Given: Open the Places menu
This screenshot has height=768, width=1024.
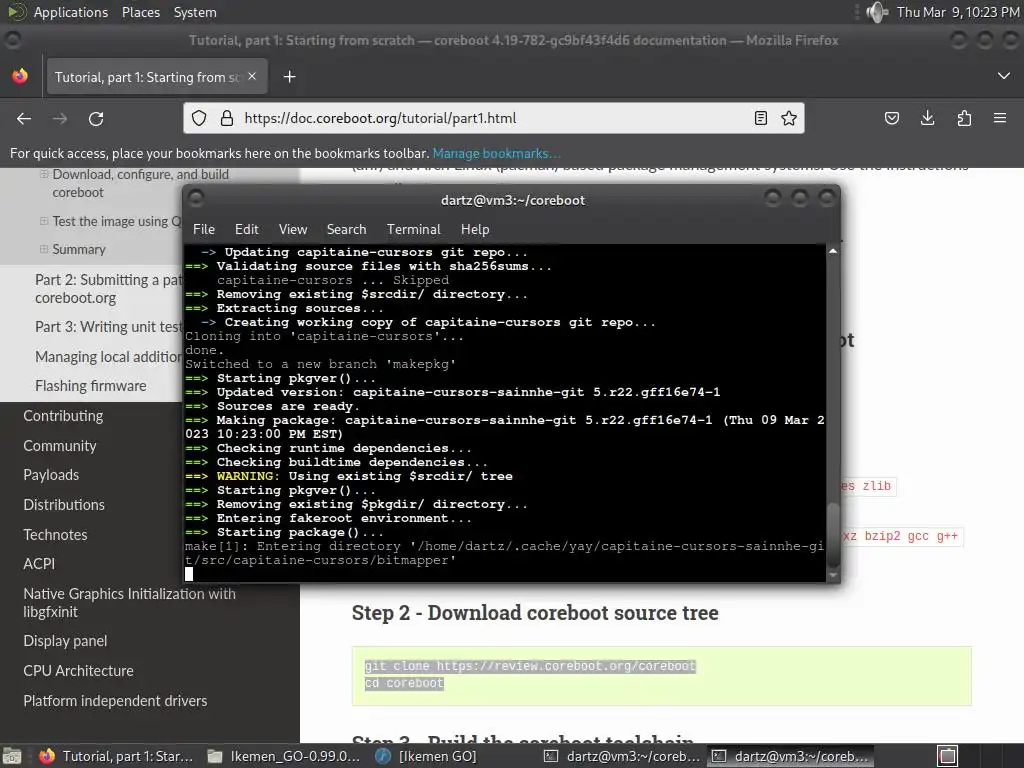Looking at the screenshot, I should pos(140,12).
